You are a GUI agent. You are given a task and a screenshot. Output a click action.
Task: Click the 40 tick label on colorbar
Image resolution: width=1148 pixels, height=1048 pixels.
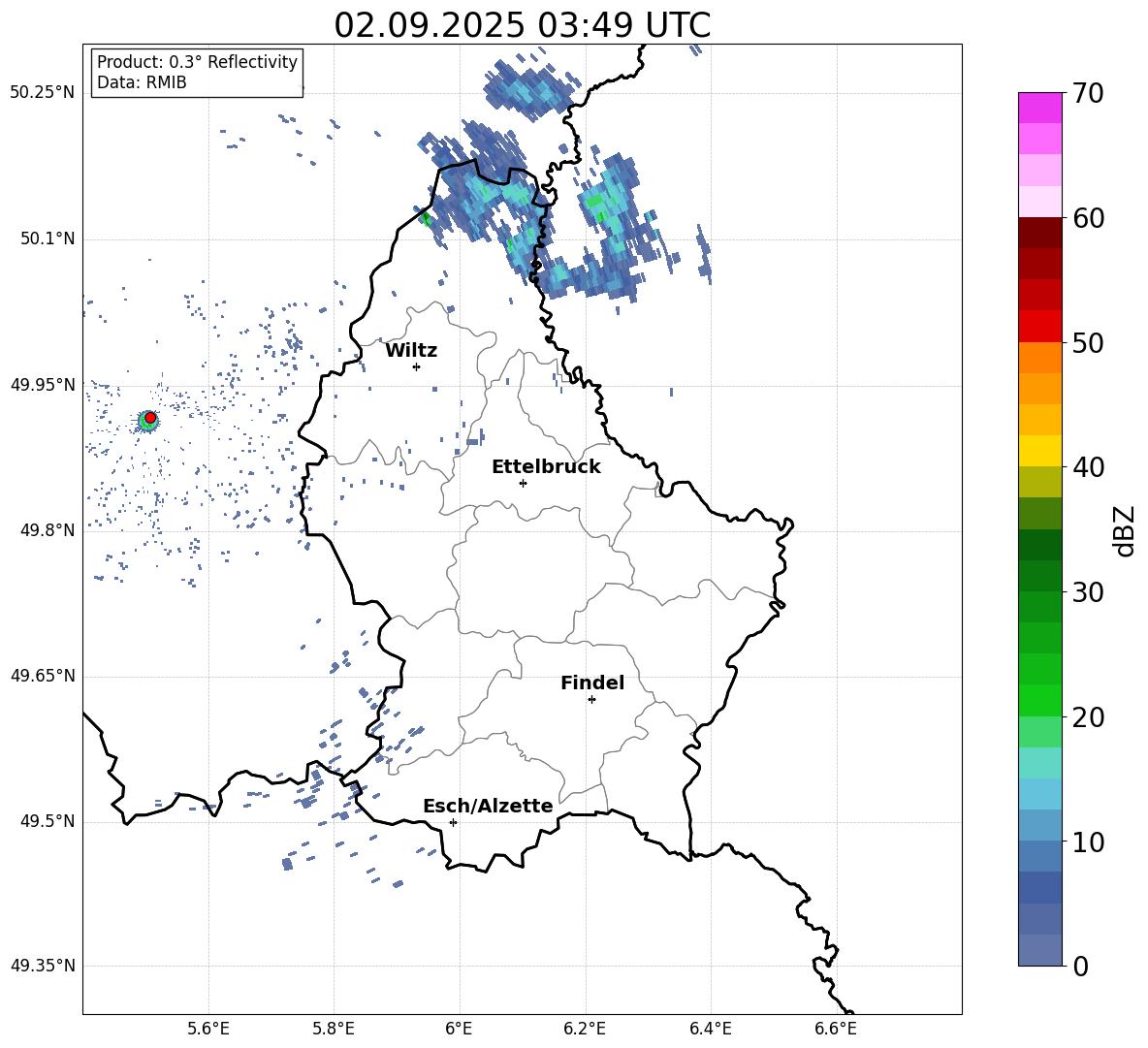pyautogui.click(x=1088, y=467)
